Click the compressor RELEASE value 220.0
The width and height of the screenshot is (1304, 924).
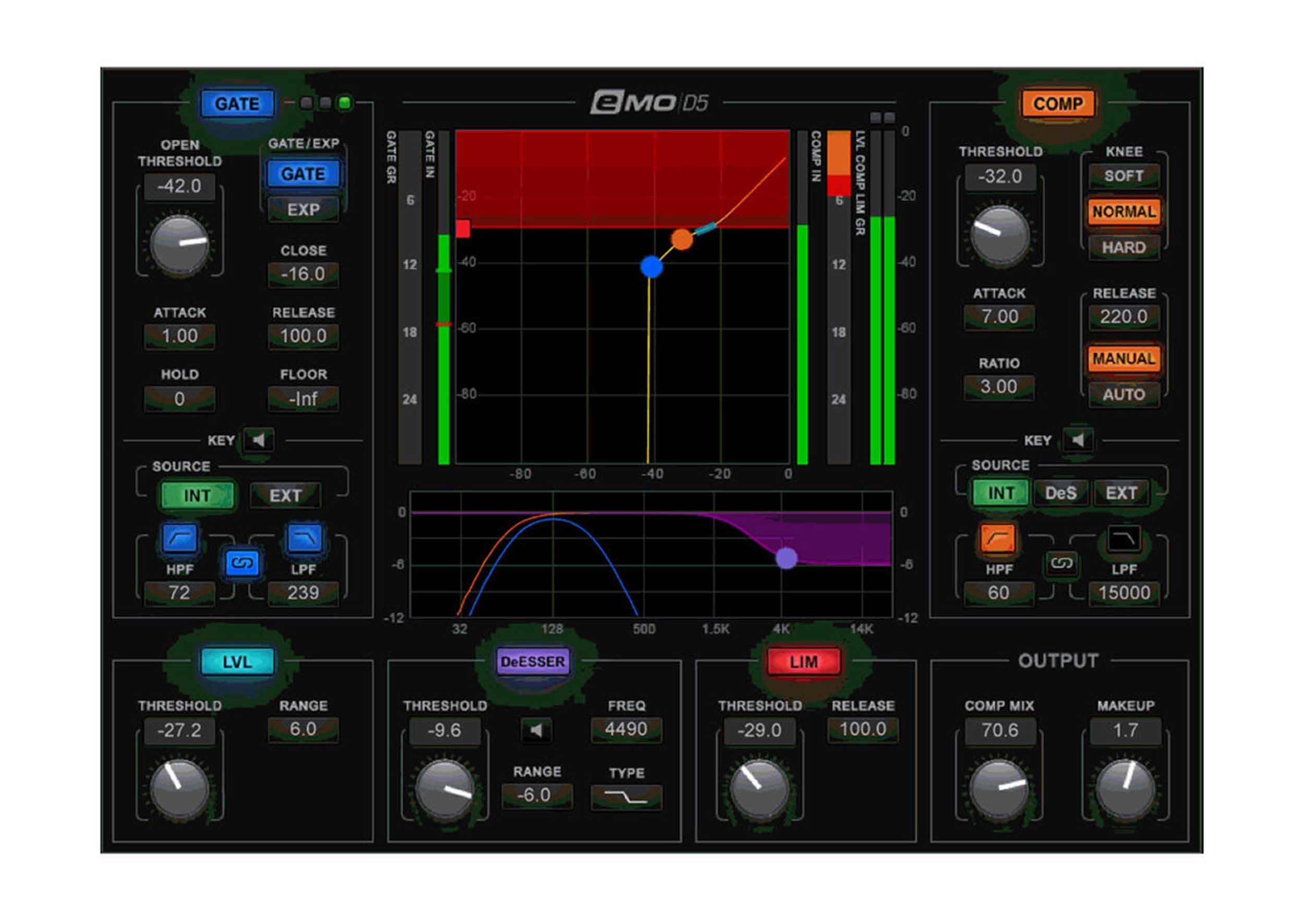click(x=1124, y=317)
